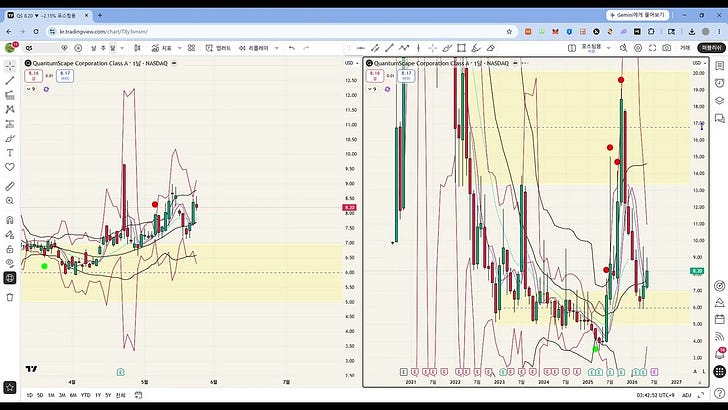Image resolution: width=728 pixels, height=410 pixels.
Task: Select rectangle shape in favorite drawing toolbar
Action: [x=461, y=48]
